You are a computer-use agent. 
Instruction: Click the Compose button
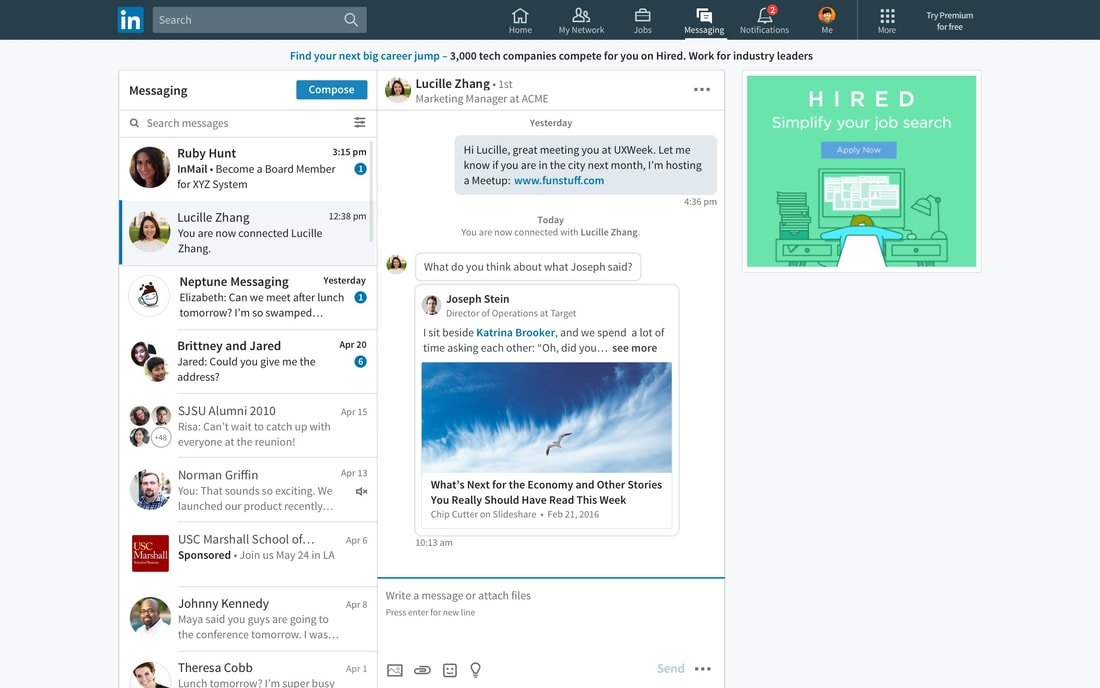coord(331,89)
